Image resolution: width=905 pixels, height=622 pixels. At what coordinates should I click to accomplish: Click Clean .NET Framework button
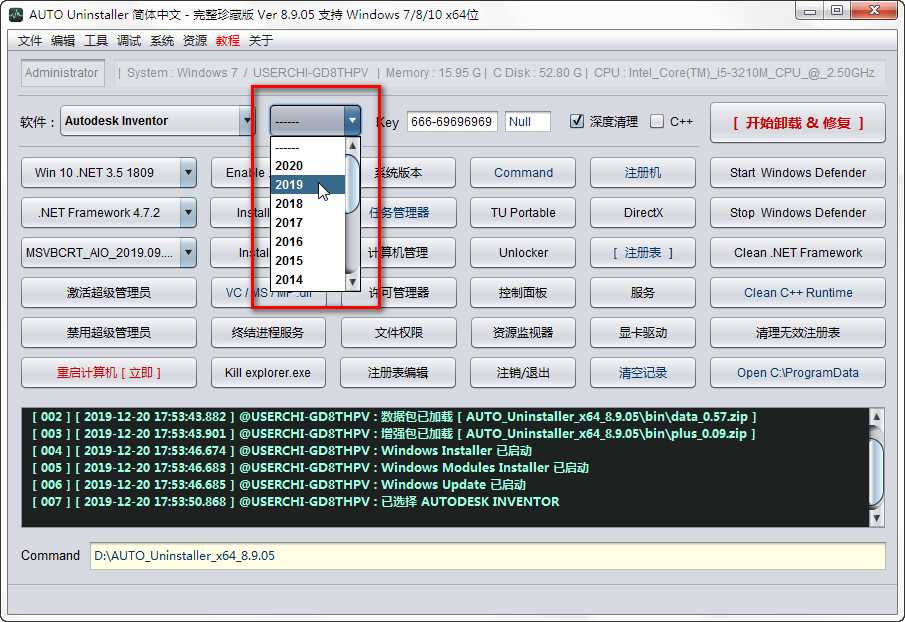[x=798, y=253]
